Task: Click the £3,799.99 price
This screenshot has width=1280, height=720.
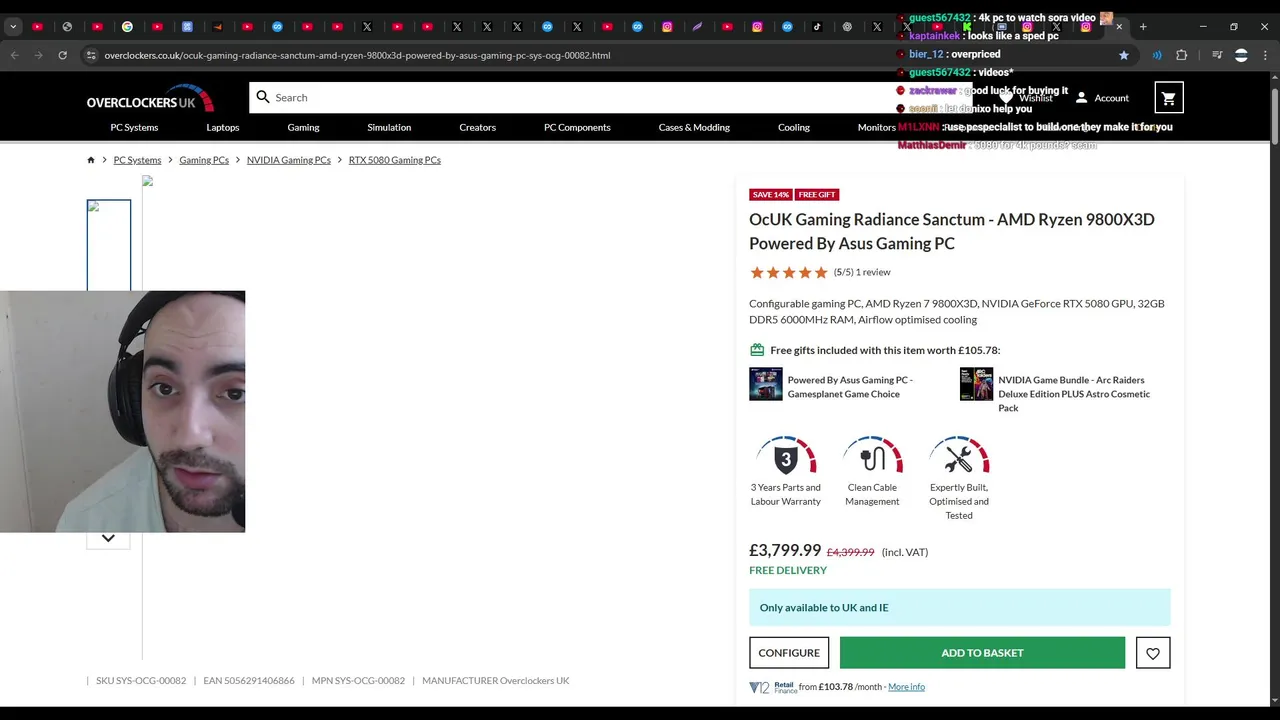Action: (785, 550)
